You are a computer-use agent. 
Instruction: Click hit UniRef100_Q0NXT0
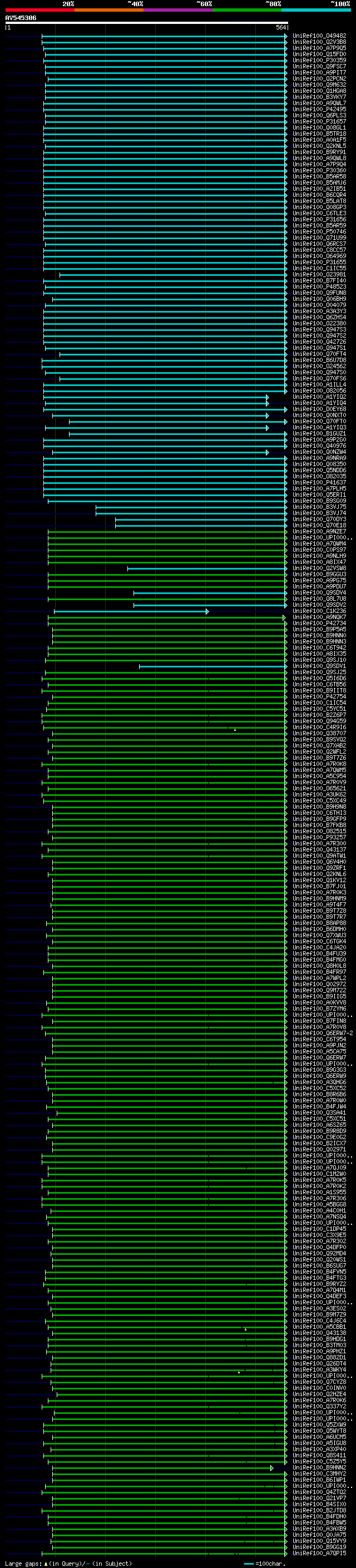point(319,415)
